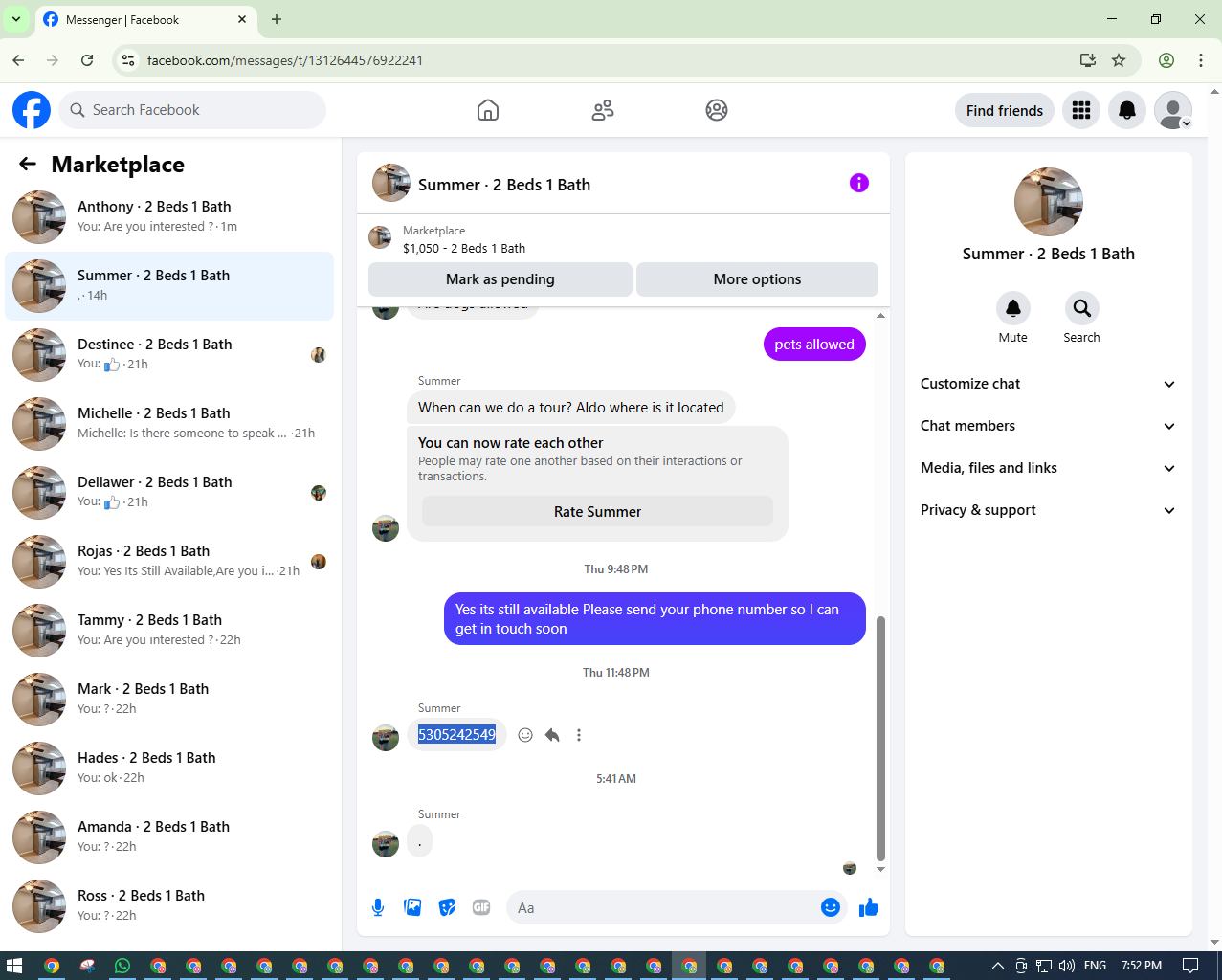This screenshot has height=980, width=1222.
Task: Send a thumbs-up like
Action: click(x=869, y=907)
